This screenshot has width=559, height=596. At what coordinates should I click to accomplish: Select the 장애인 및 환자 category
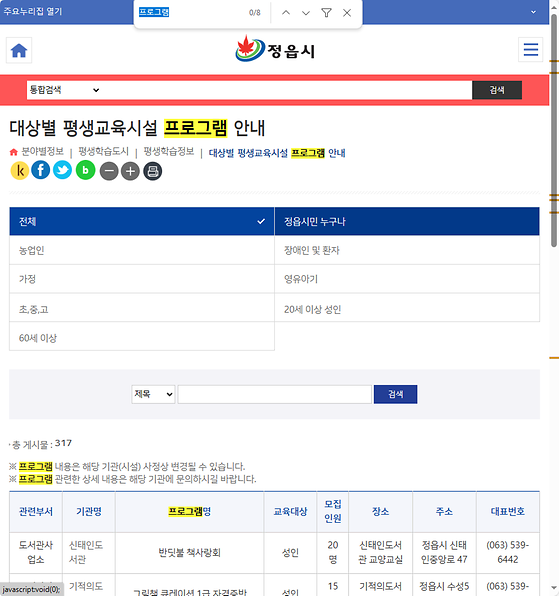click(x=407, y=250)
